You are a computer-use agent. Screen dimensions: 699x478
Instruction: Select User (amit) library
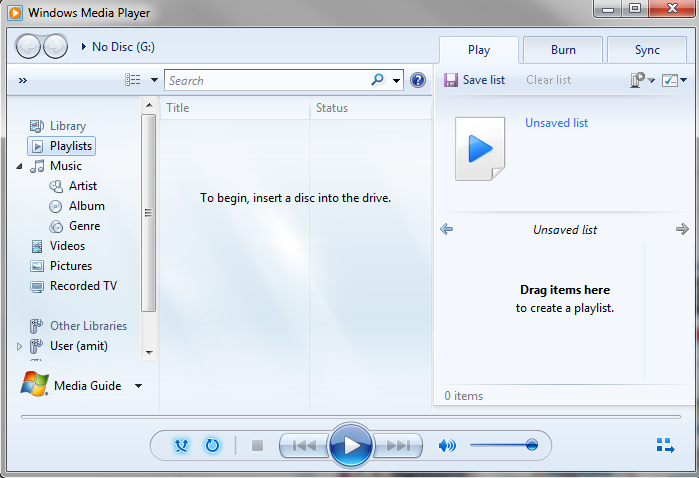(x=78, y=346)
